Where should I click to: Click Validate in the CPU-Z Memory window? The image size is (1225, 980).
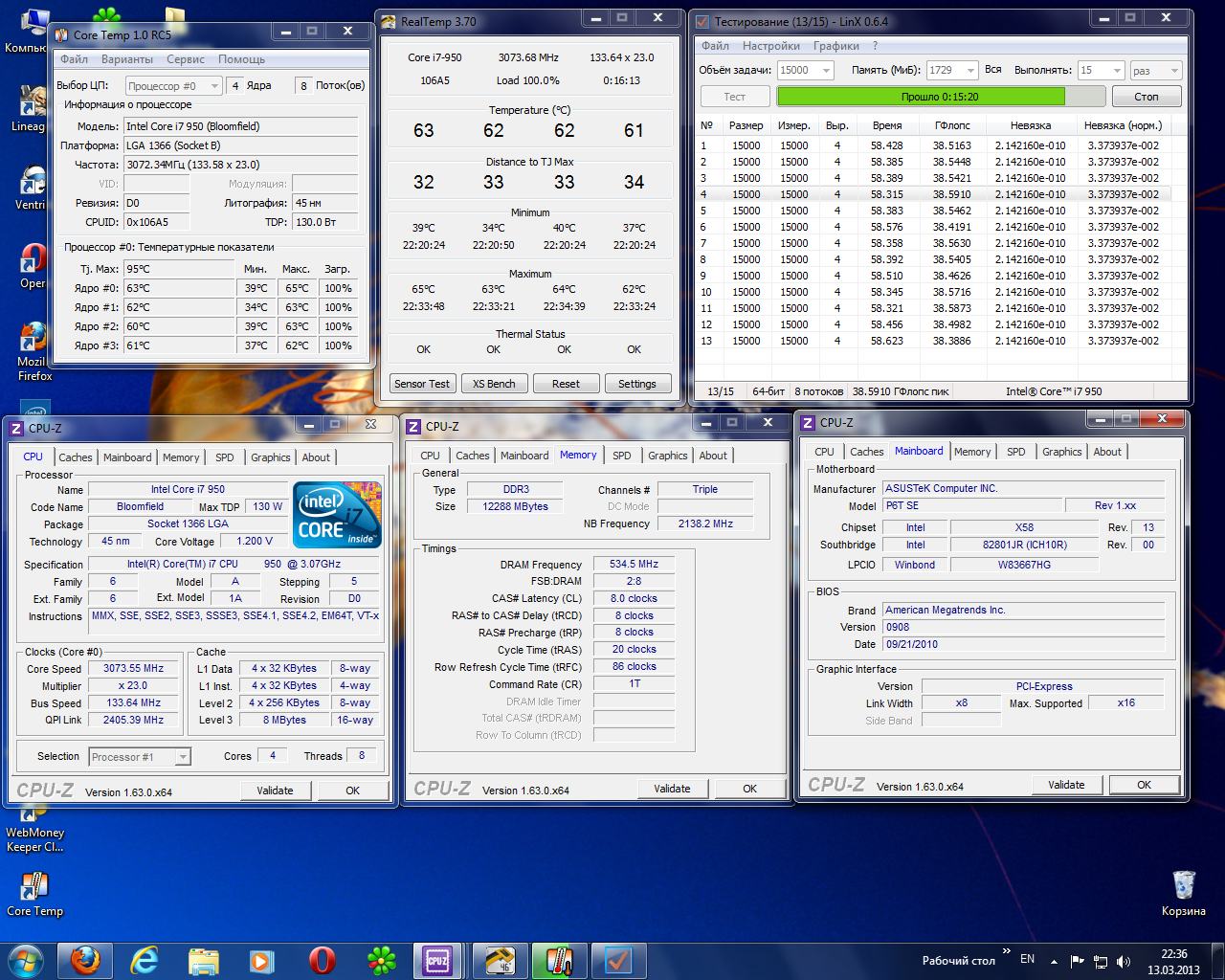pyautogui.click(x=672, y=789)
